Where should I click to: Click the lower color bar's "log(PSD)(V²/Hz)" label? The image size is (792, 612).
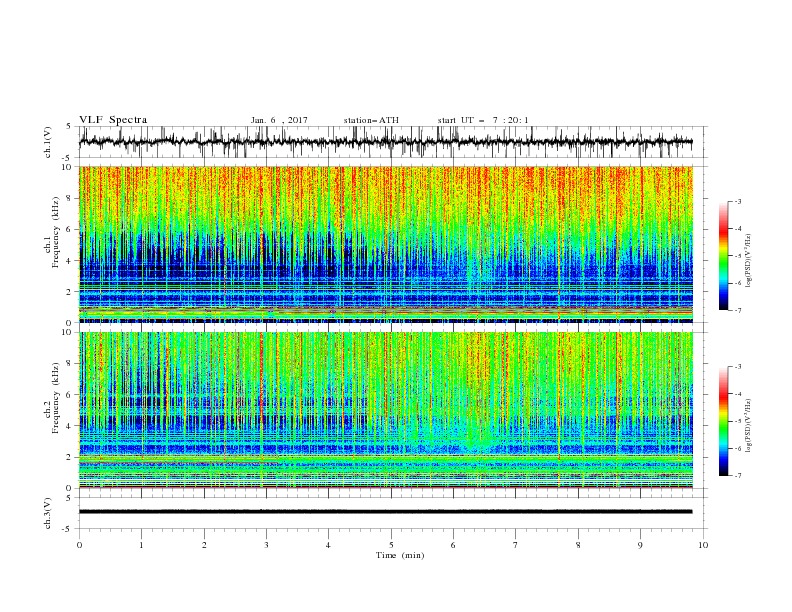coord(748,426)
